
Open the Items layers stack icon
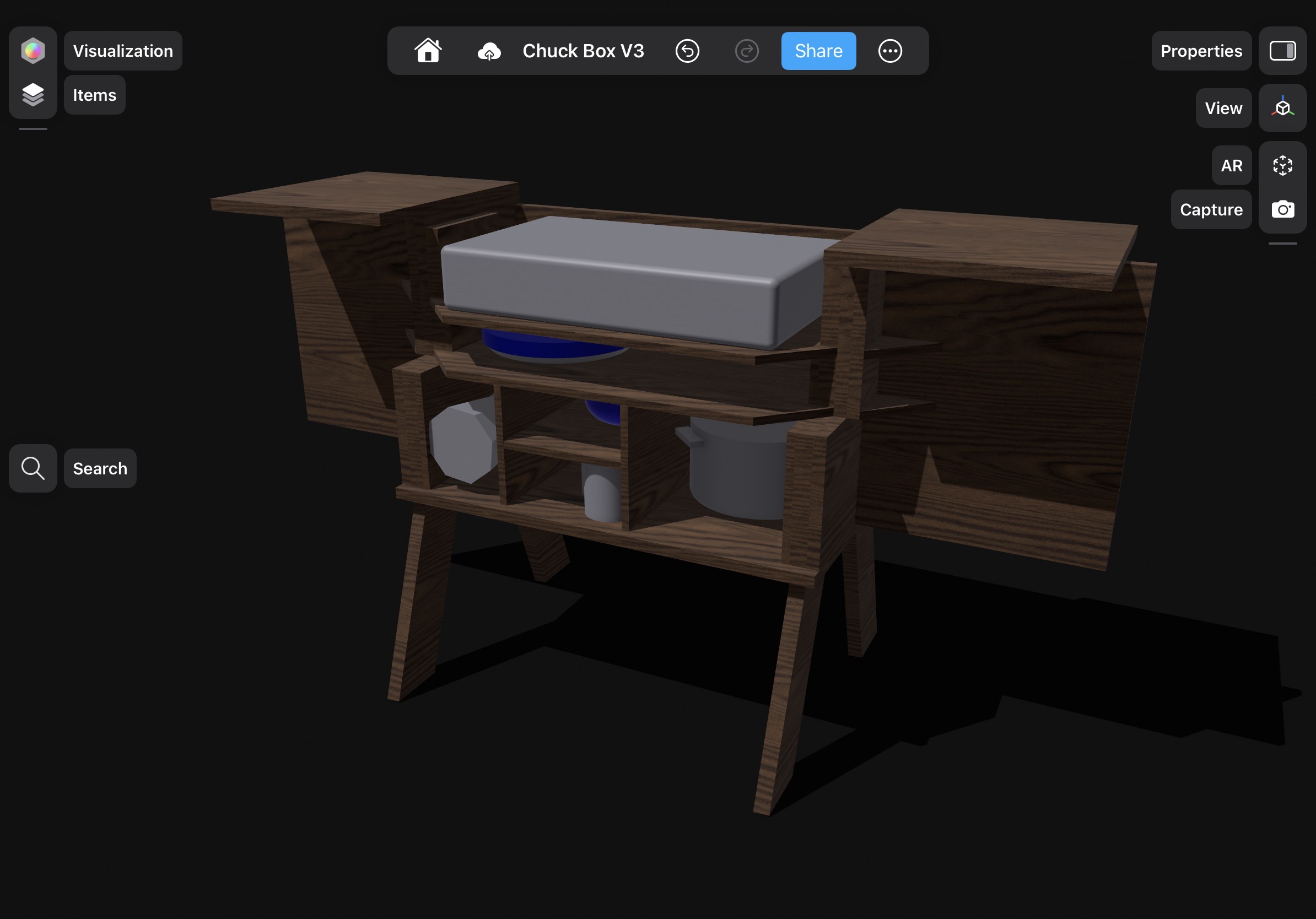click(33, 95)
